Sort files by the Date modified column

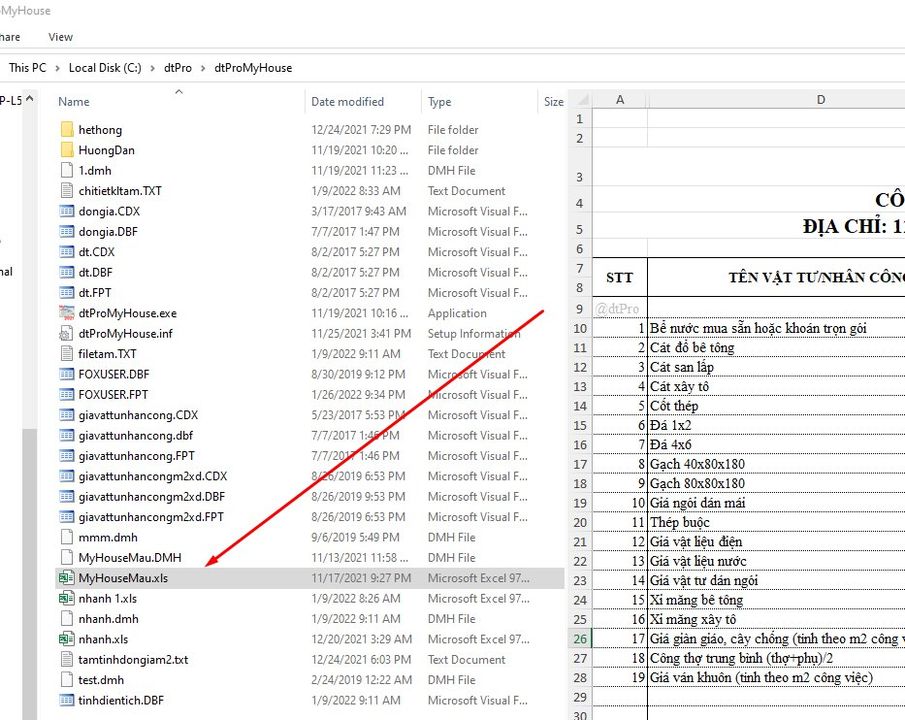[347, 102]
